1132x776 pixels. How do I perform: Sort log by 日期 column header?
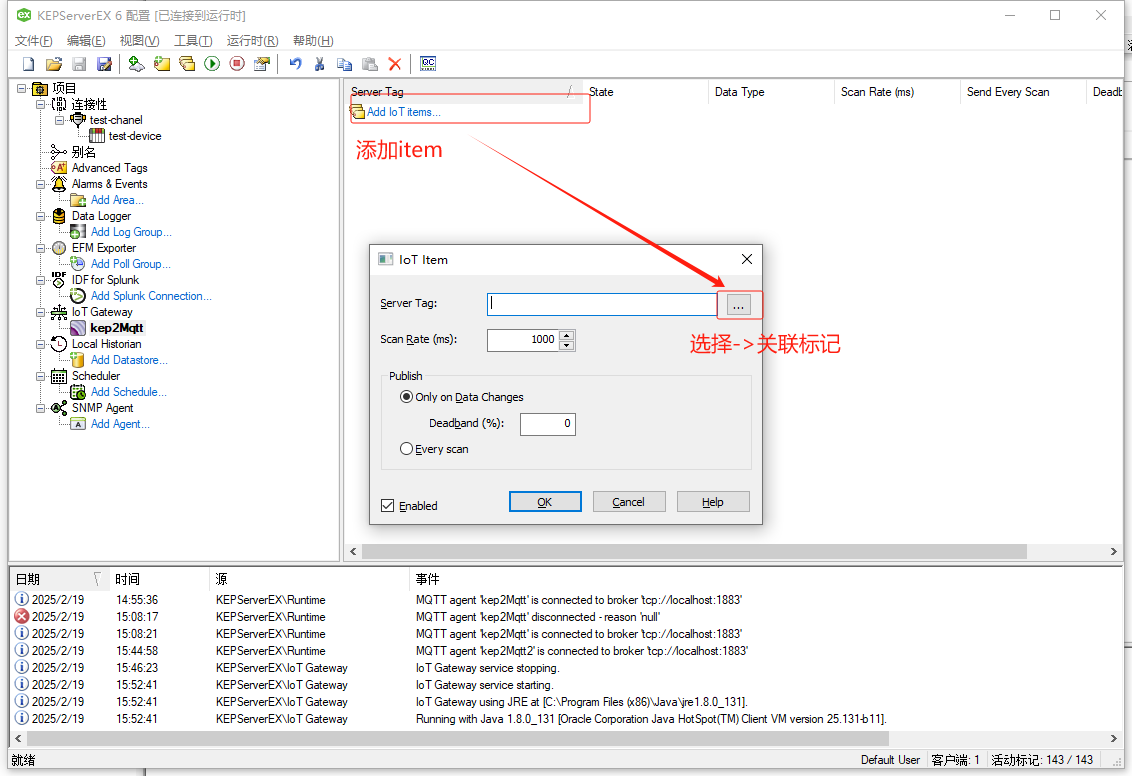point(58,579)
